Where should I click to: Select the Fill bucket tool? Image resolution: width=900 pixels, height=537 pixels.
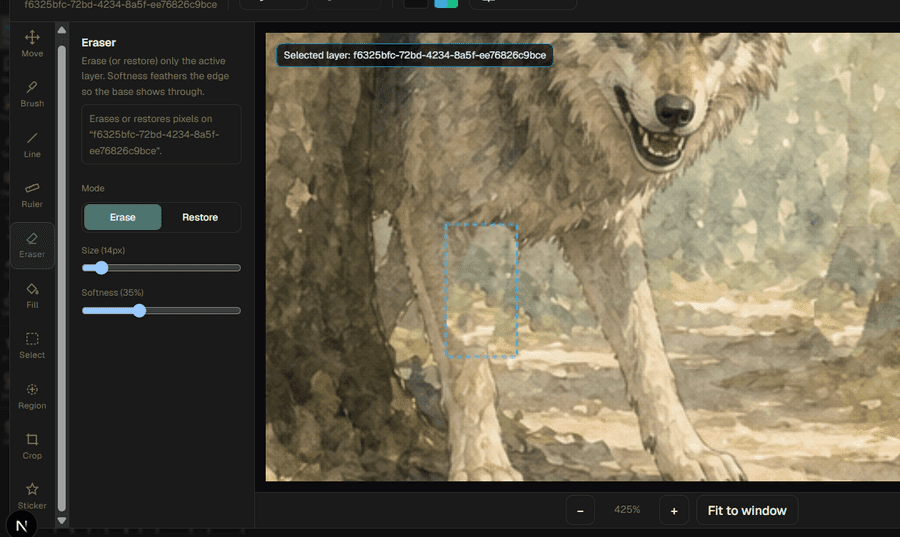point(32,295)
